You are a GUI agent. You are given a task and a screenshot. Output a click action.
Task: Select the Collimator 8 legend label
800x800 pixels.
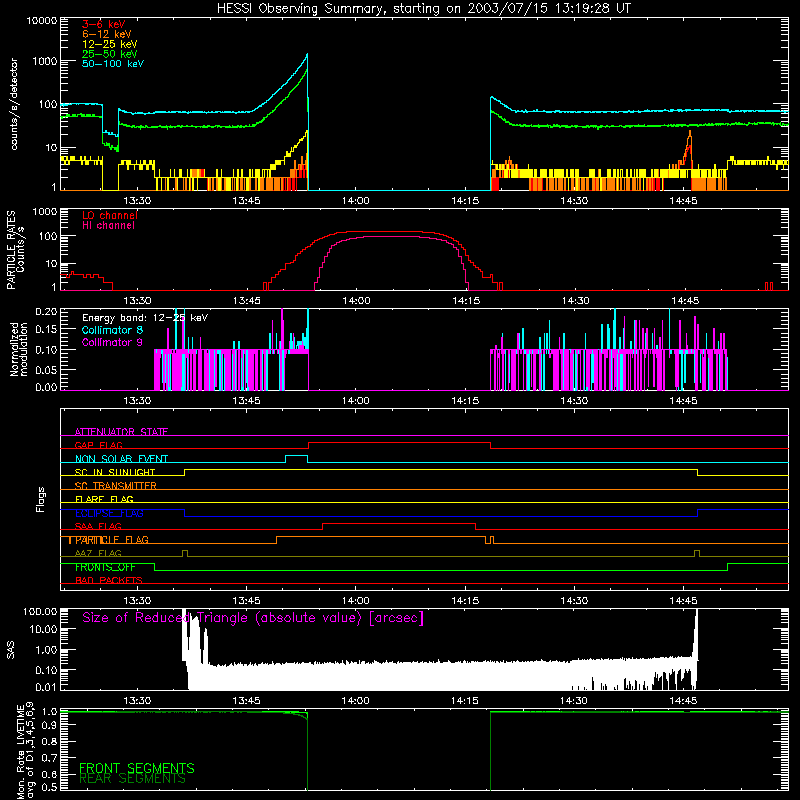coord(112,330)
